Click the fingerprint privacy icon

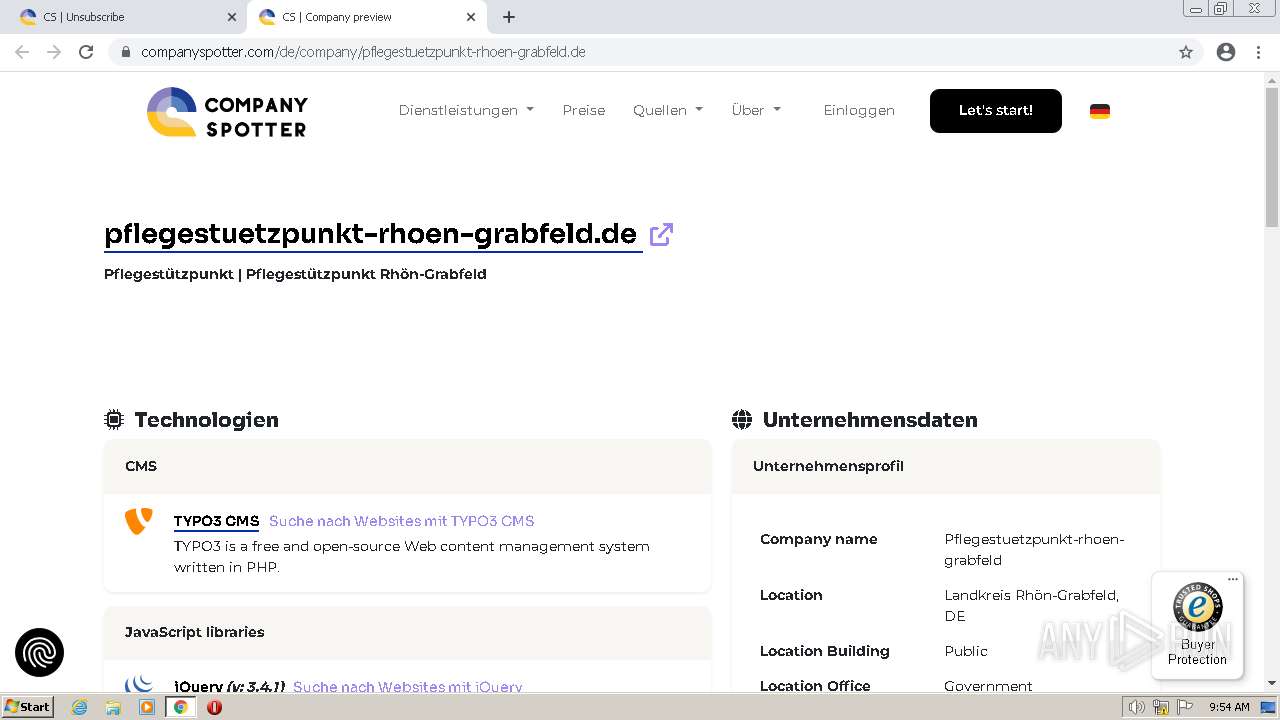[x=39, y=653]
